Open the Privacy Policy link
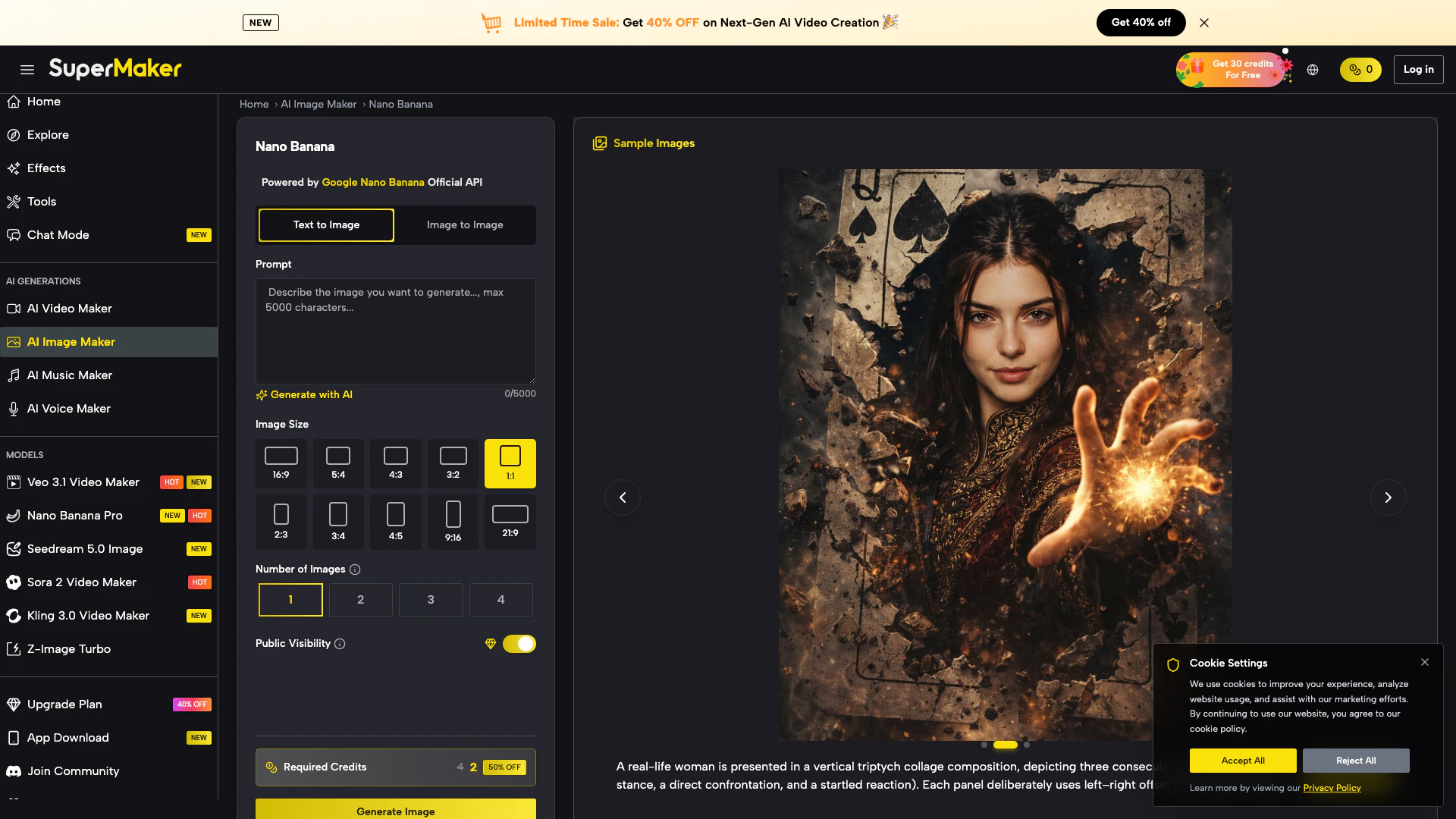 (x=1332, y=788)
